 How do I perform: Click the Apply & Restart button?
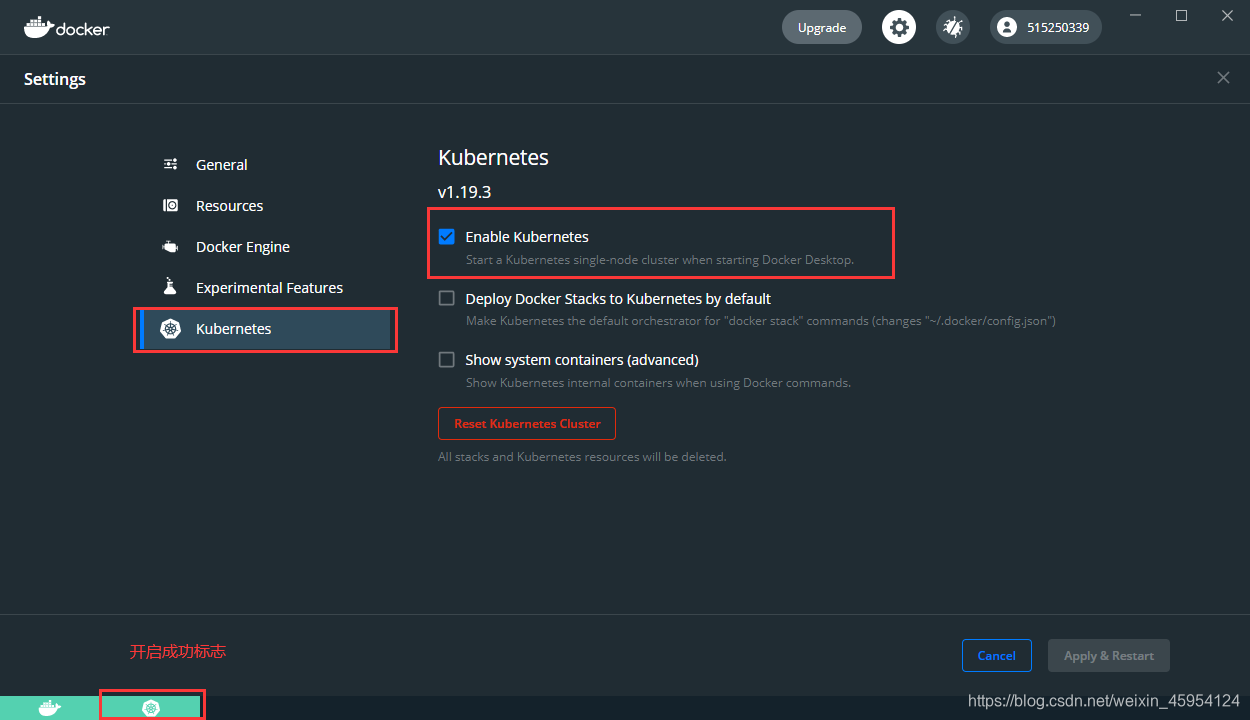point(1108,655)
